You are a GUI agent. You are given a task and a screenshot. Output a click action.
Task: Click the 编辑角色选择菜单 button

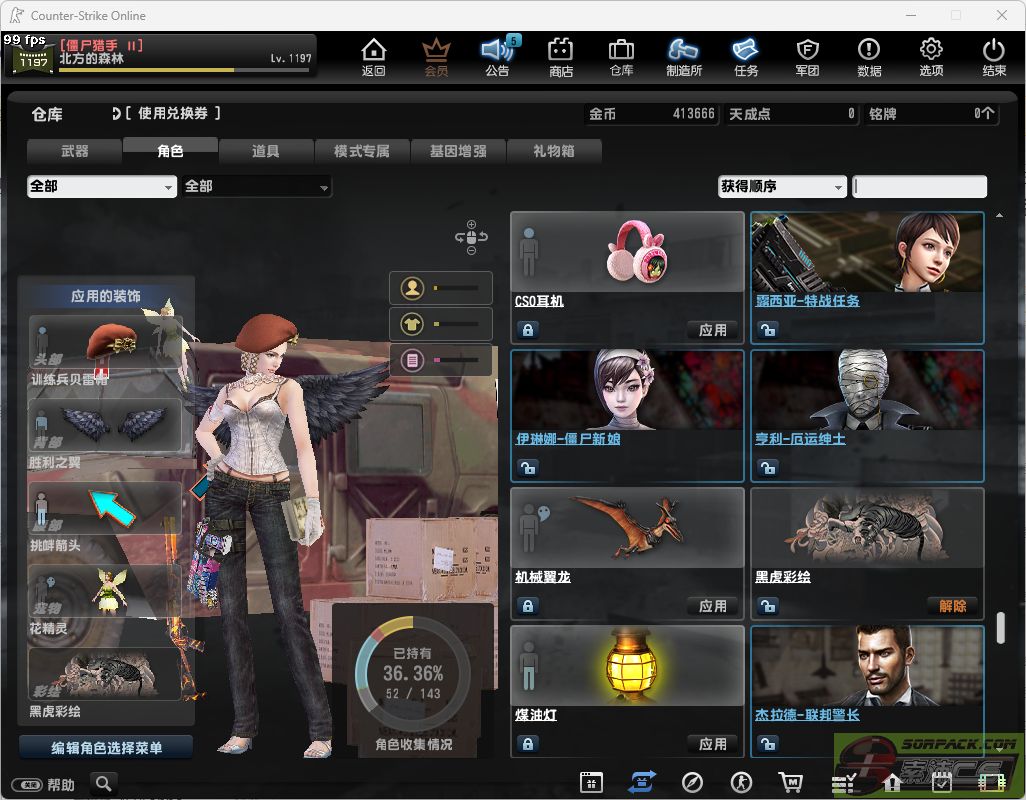pos(106,747)
